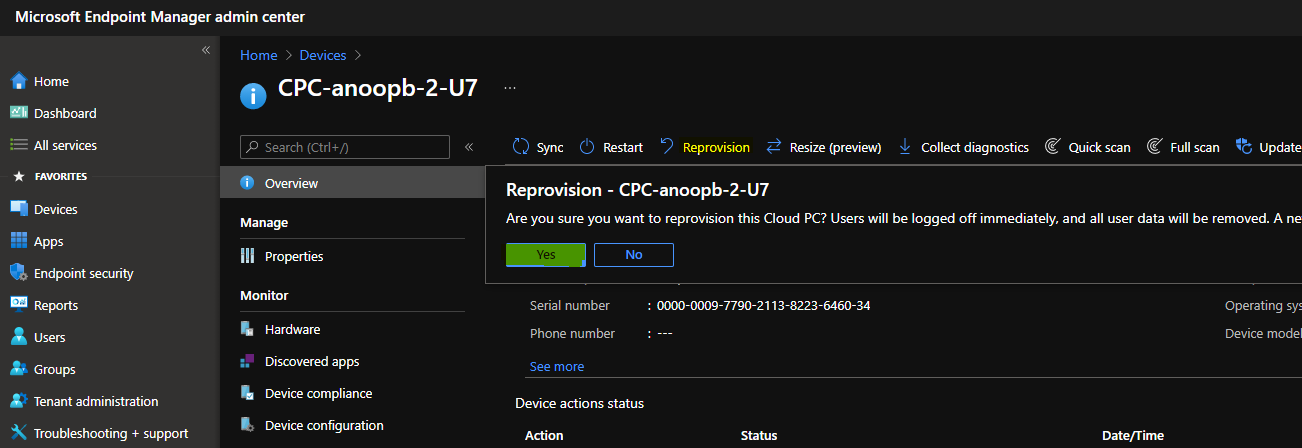Open the Dashboard chart icon
Screen dimensions: 1302x448
point(18,113)
